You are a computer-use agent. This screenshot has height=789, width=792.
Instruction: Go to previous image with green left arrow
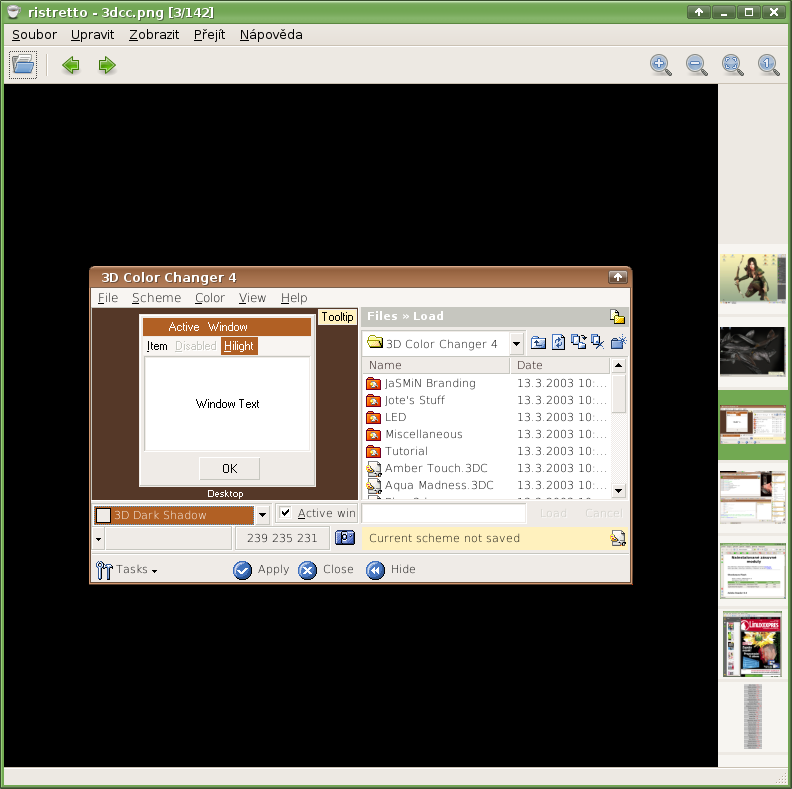click(71, 65)
